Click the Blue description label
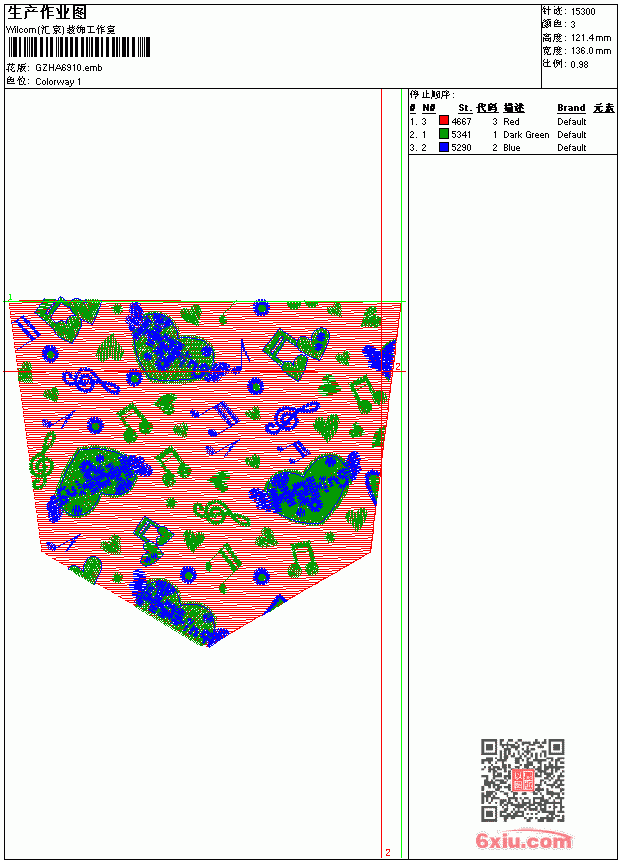This screenshot has height=860, width=620. coord(511,148)
